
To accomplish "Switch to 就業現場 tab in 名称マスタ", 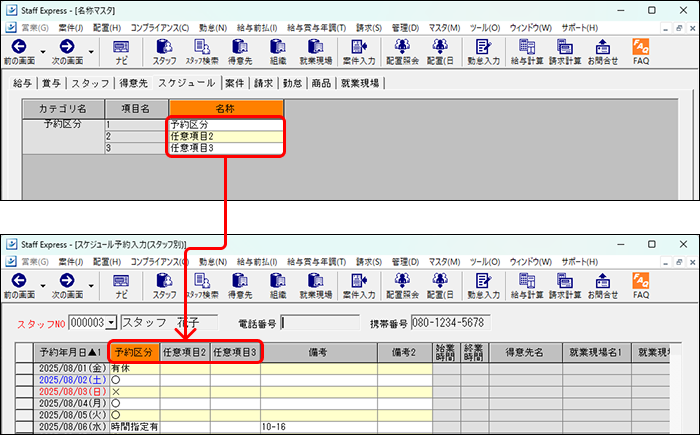I will pyautogui.click(x=360, y=83).
